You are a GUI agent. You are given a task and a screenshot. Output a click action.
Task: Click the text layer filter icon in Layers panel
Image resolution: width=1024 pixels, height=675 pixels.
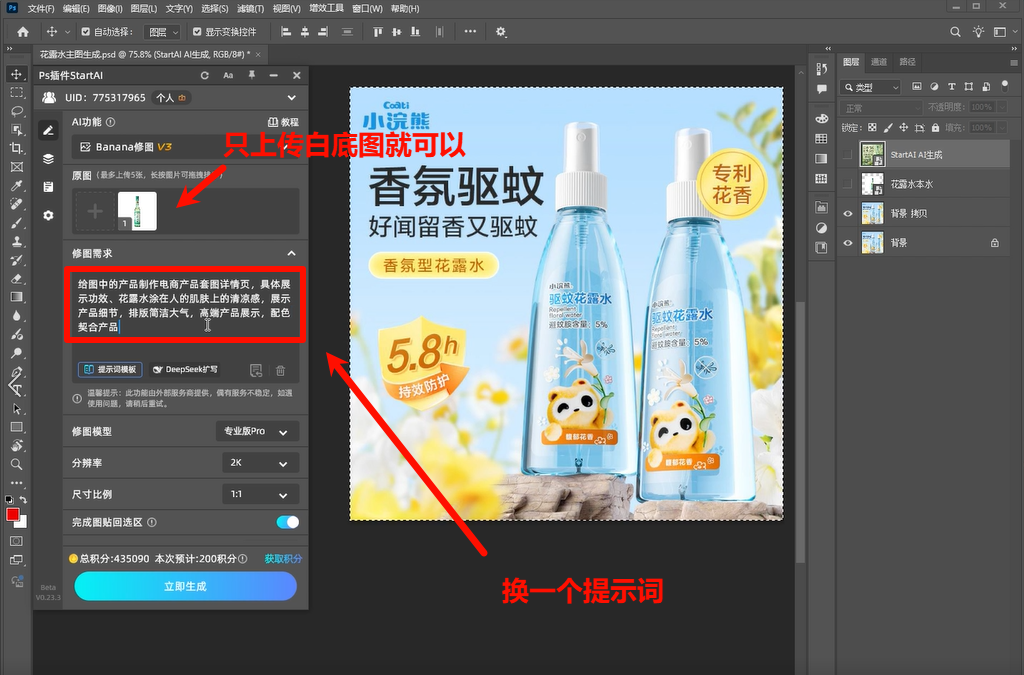951,87
